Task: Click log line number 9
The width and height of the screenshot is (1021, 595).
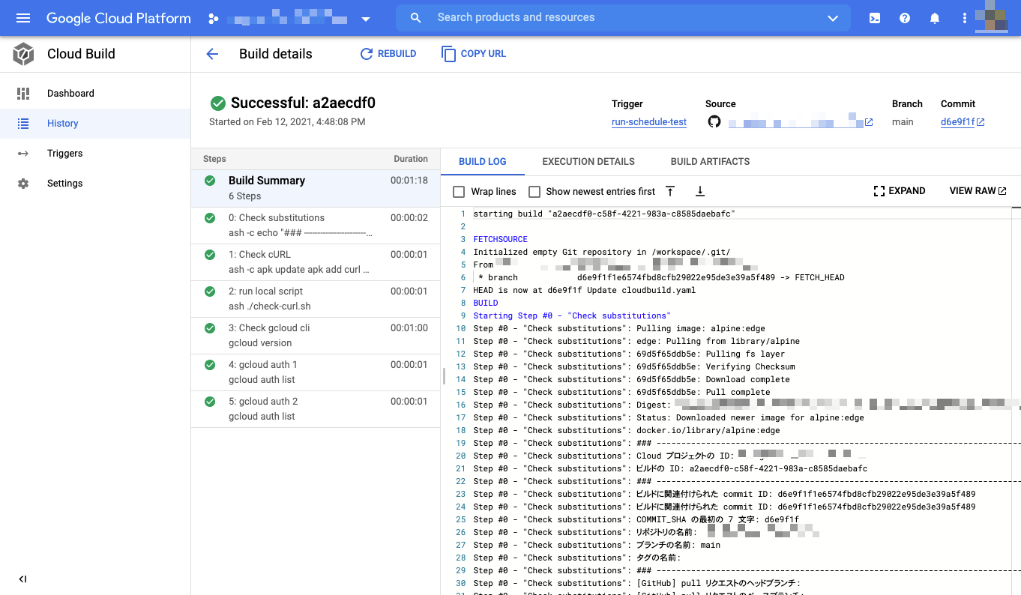Action: [463, 316]
